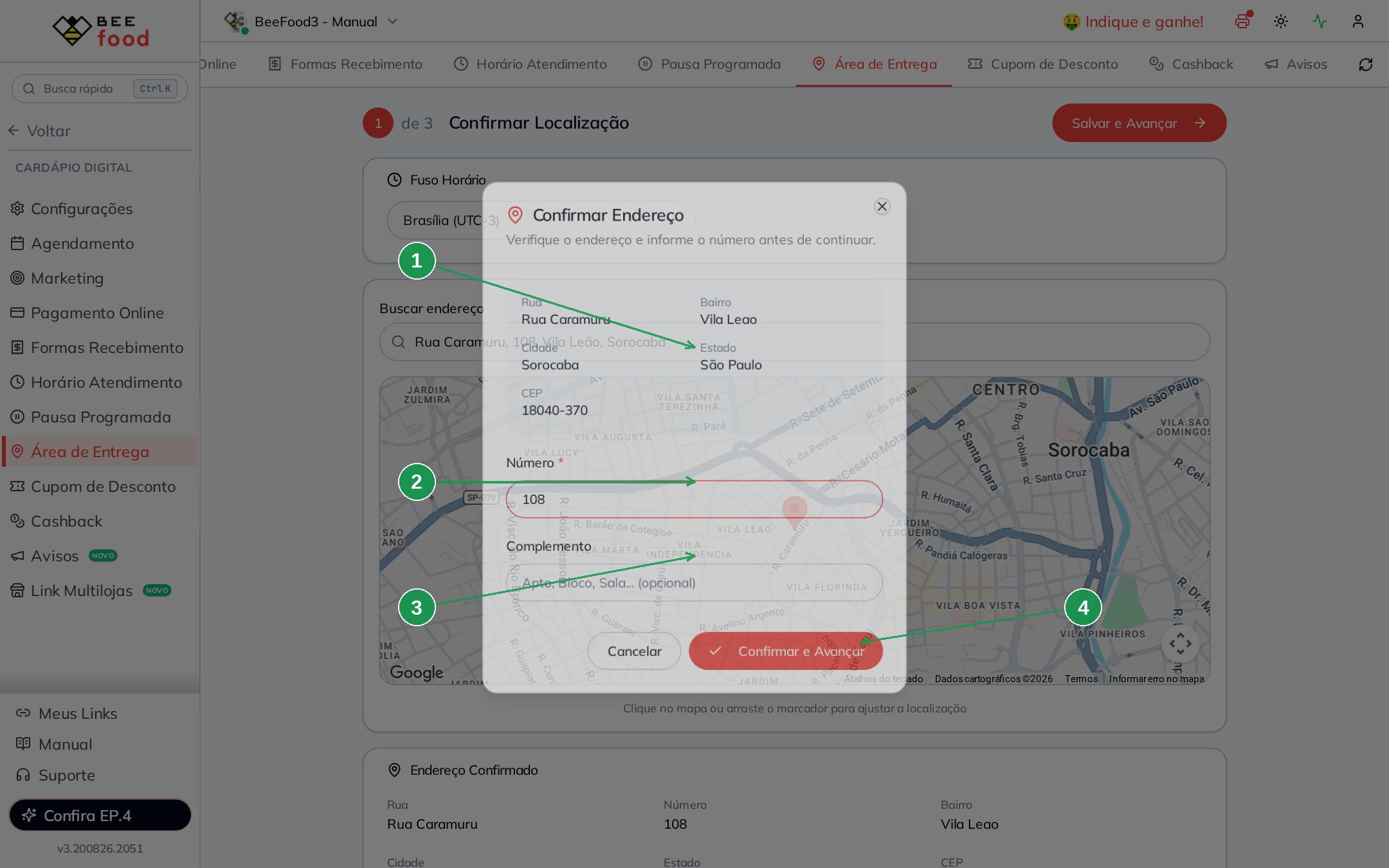
Task: Open the Brasília time zone dropdown
Action: (x=540, y=221)
